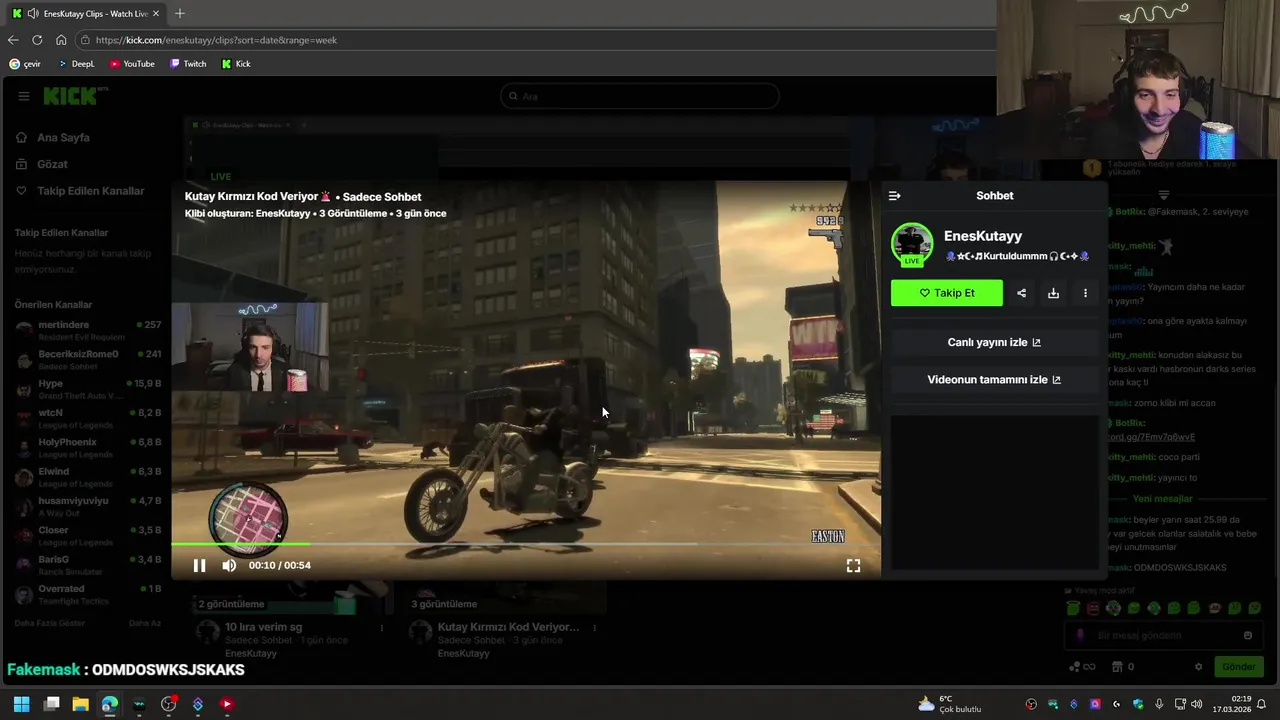Open the Twitch bookmark
The image size is (1280, 720).
188,64
